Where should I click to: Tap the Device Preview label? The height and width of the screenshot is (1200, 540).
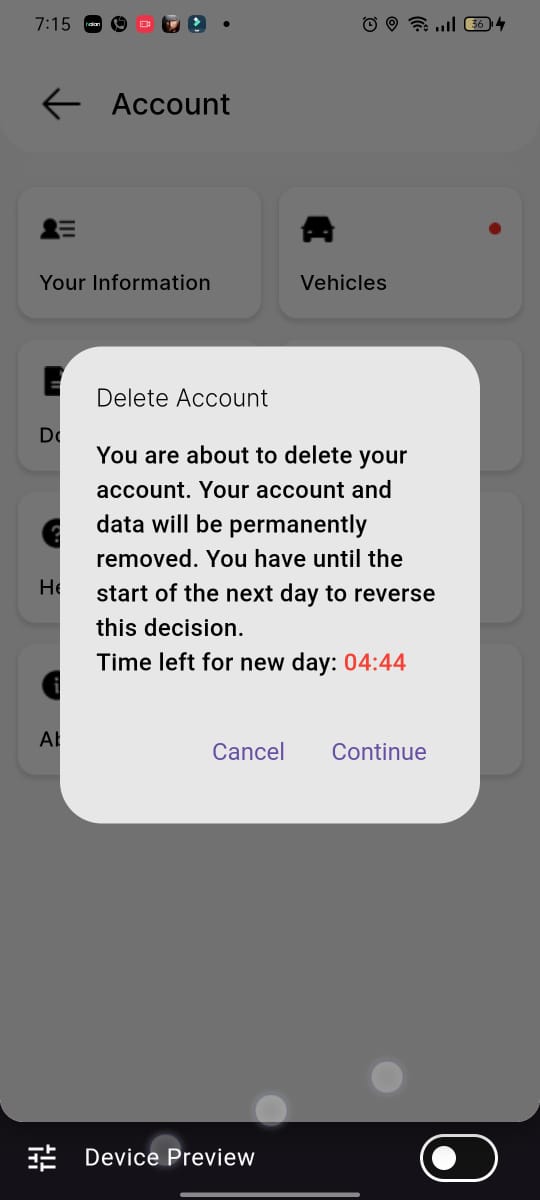pos(170,1158)
